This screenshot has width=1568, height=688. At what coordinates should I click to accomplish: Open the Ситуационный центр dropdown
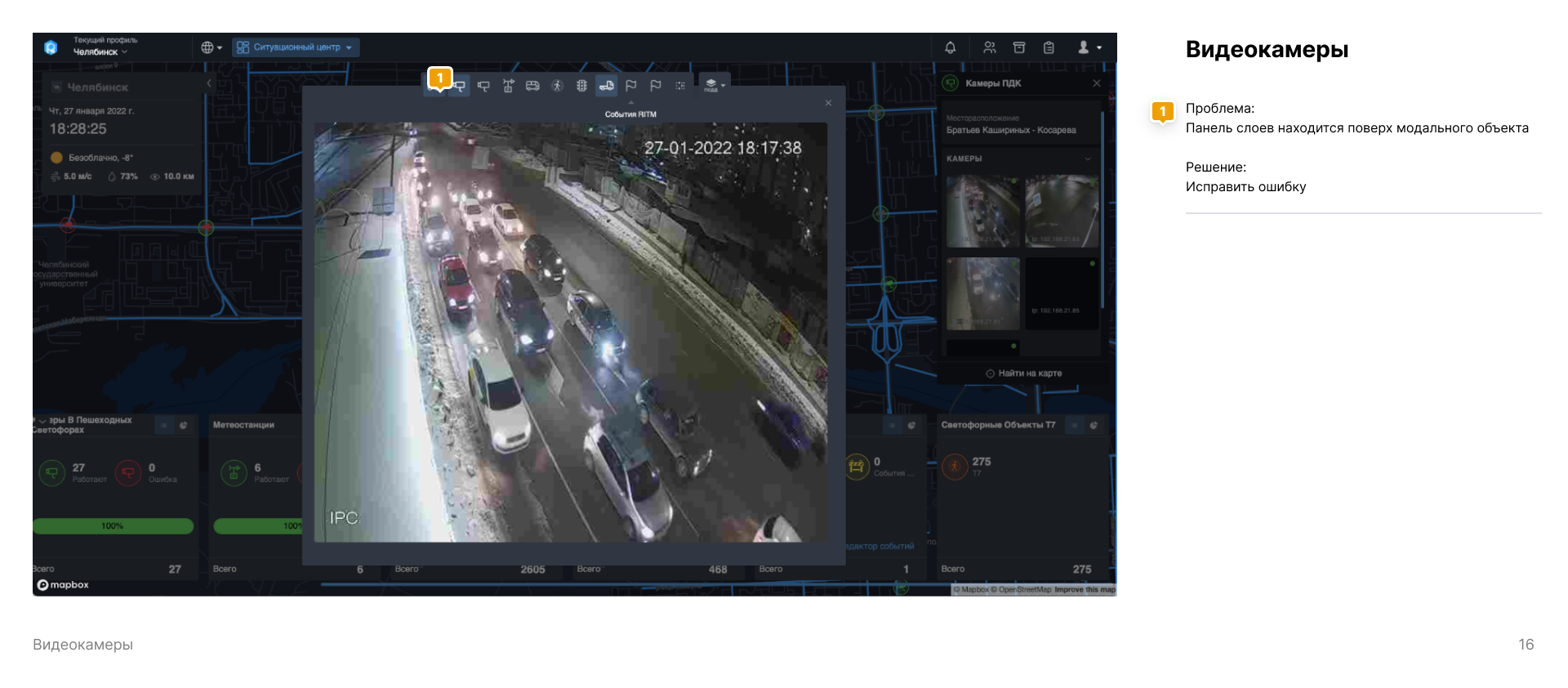(x=296, y=47)
